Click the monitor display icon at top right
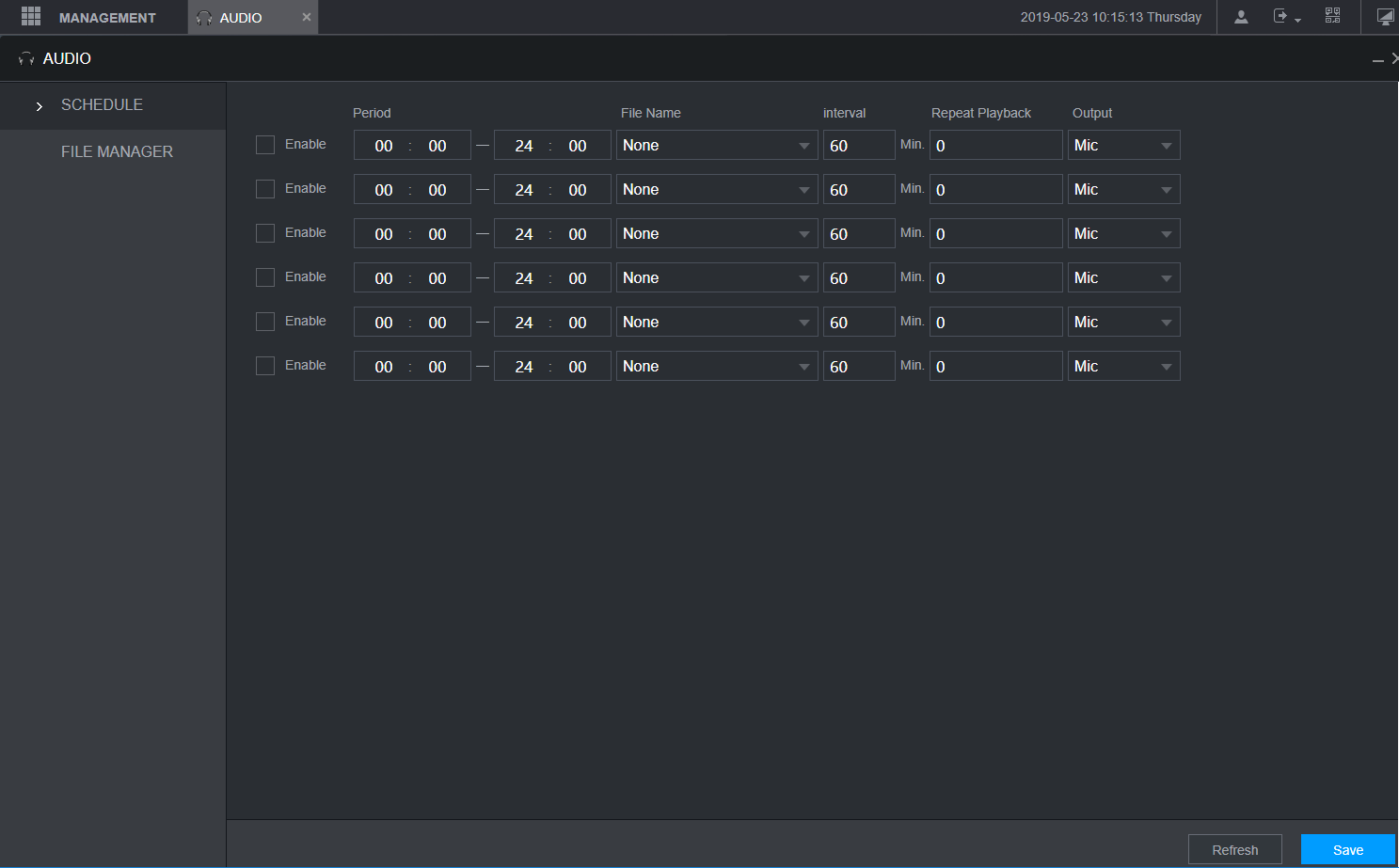This screenshot has width=1399, height=868. pyautogui.click(x=1385, y=17)
